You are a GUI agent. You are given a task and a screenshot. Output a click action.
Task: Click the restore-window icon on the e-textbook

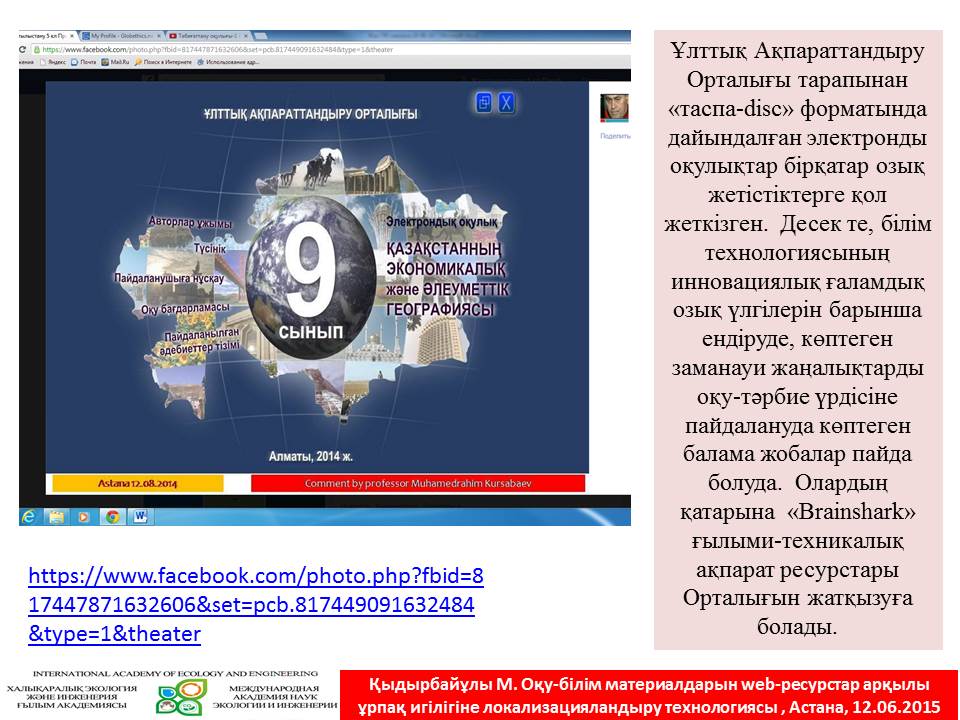click(484, 102)
